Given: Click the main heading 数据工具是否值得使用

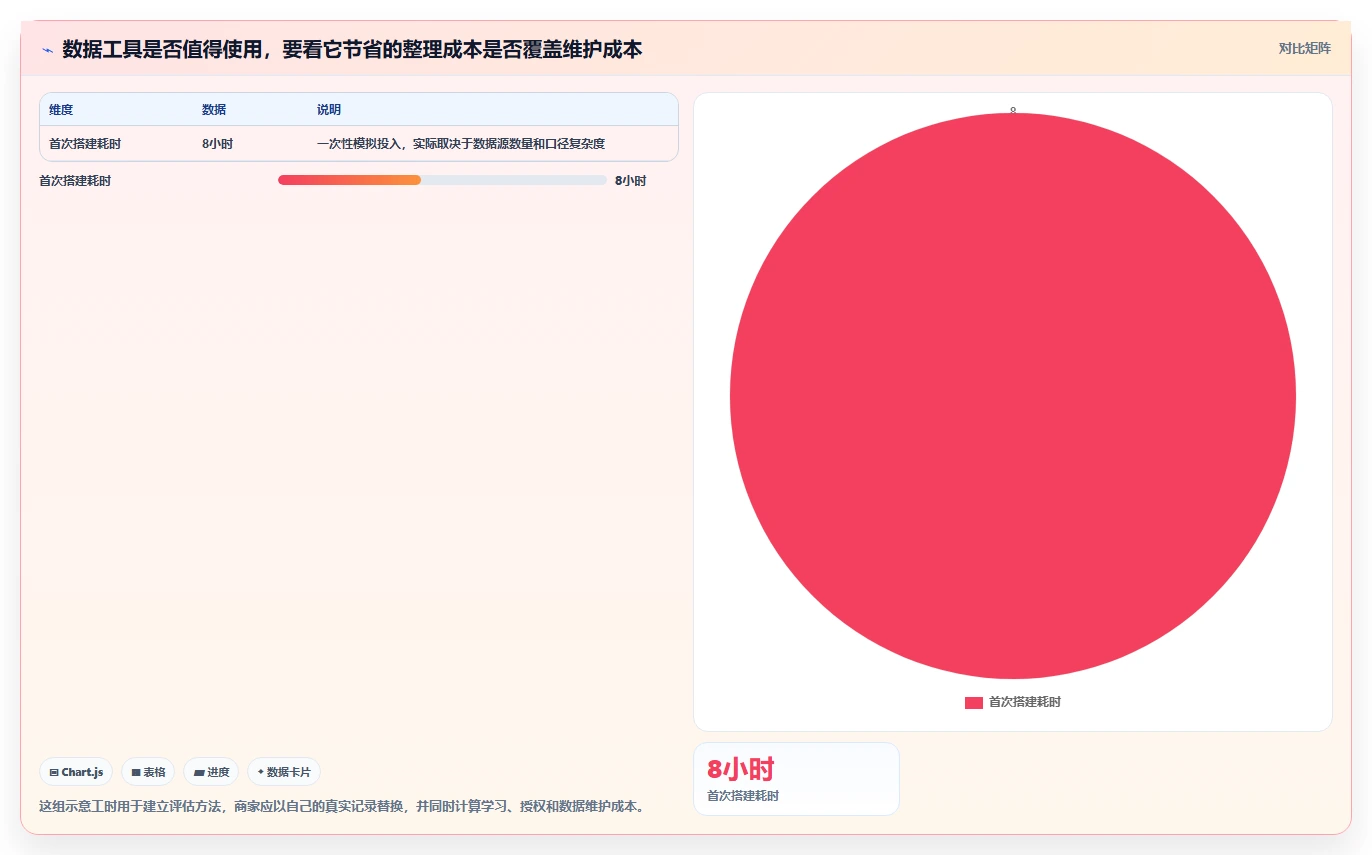Looking at the screenshot, I should [352, 49].
